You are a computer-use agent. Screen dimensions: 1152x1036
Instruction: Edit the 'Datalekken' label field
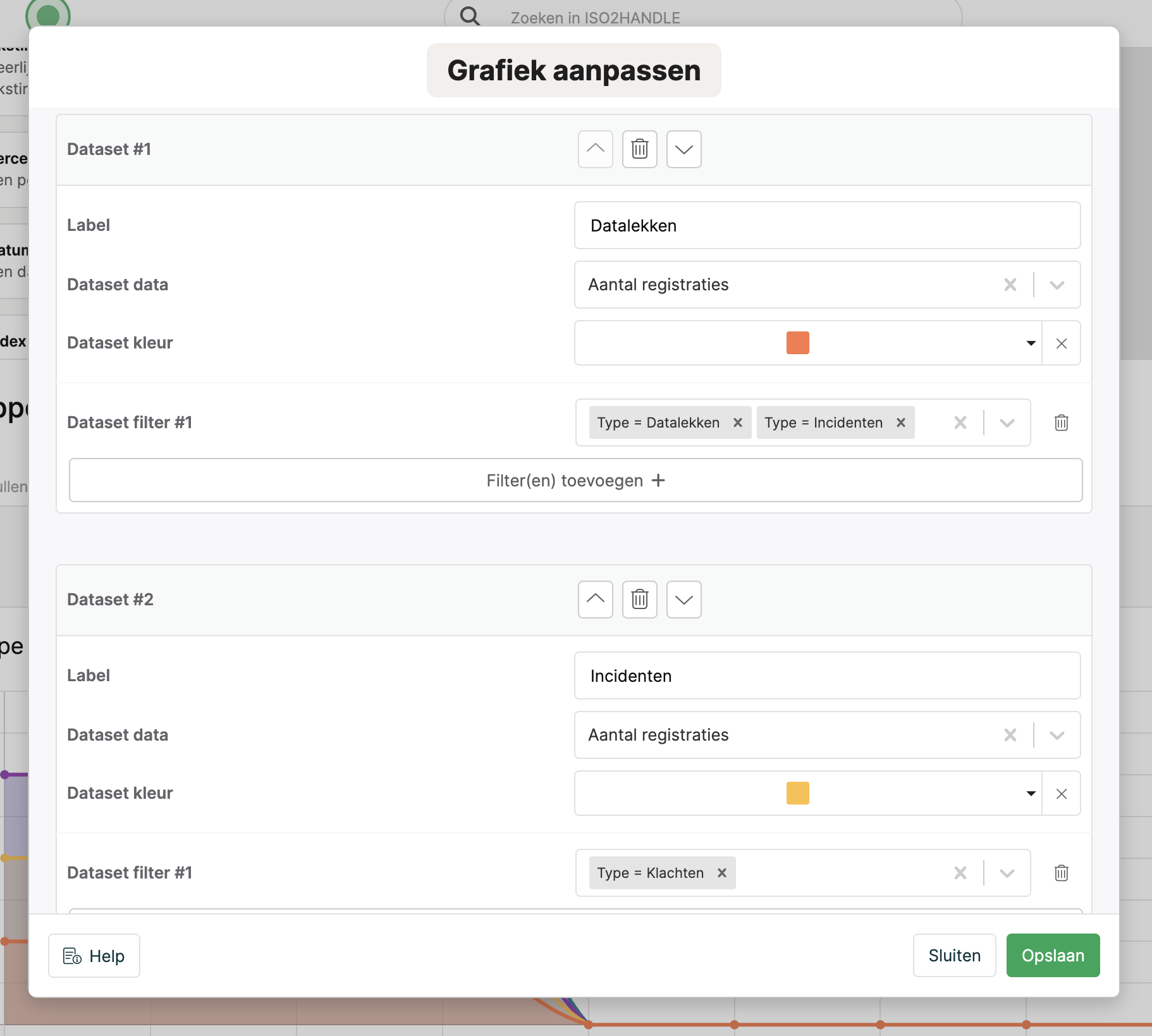point(827,225)
